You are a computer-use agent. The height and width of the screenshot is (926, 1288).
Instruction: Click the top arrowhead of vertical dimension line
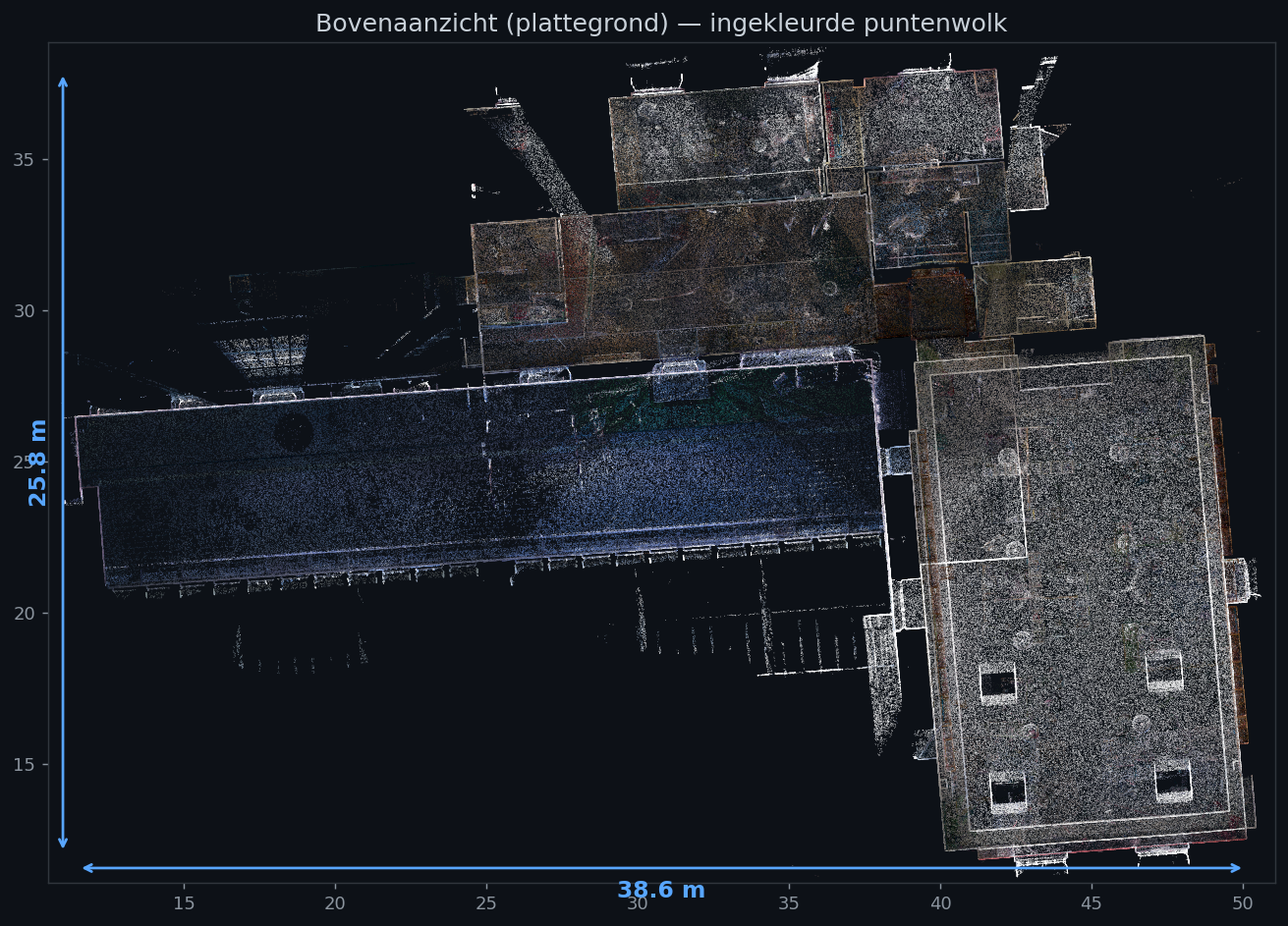tap(63, 82)
